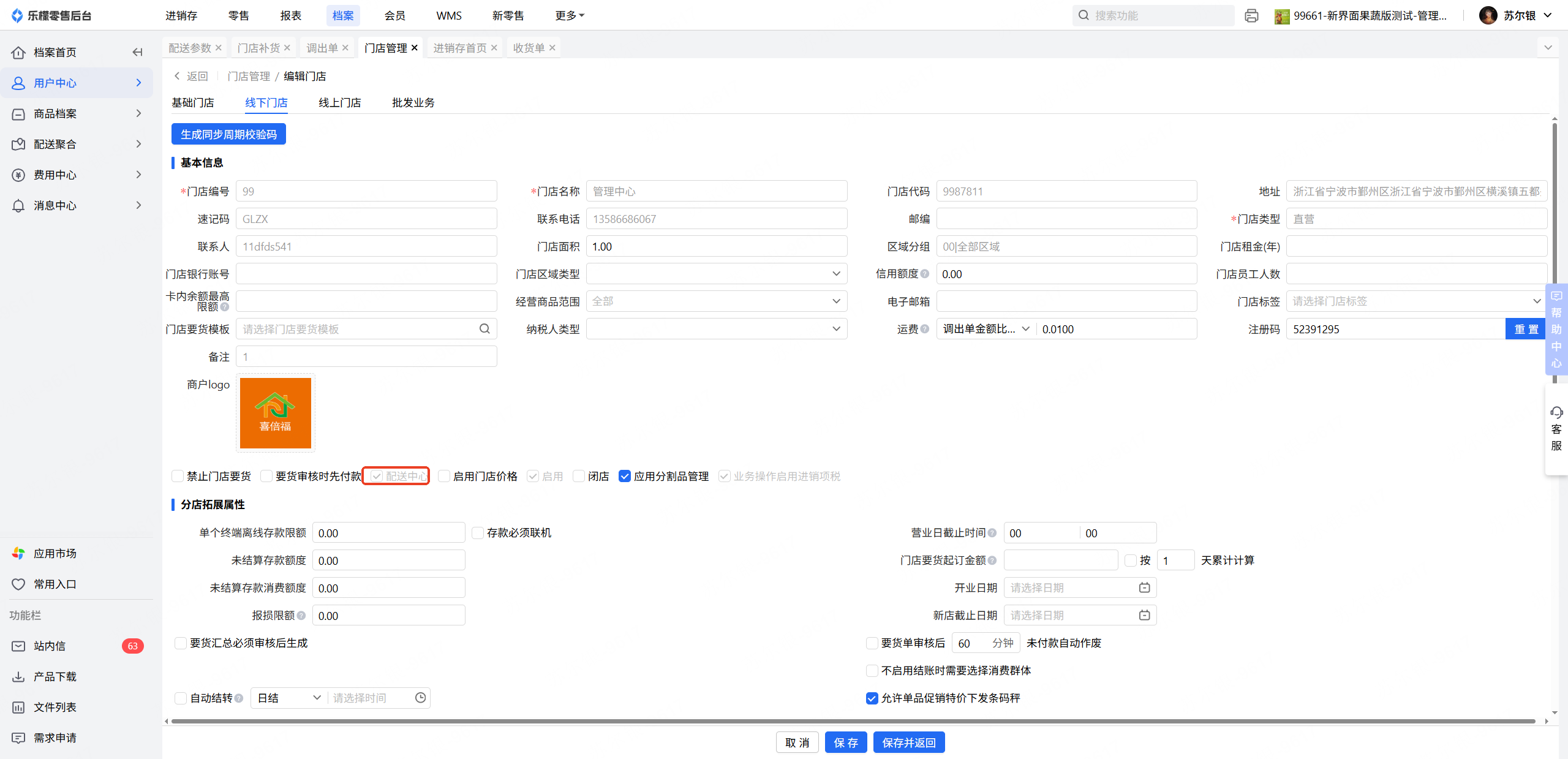
Task: Switch to 线上门店 tab
Action: point(339,102)
